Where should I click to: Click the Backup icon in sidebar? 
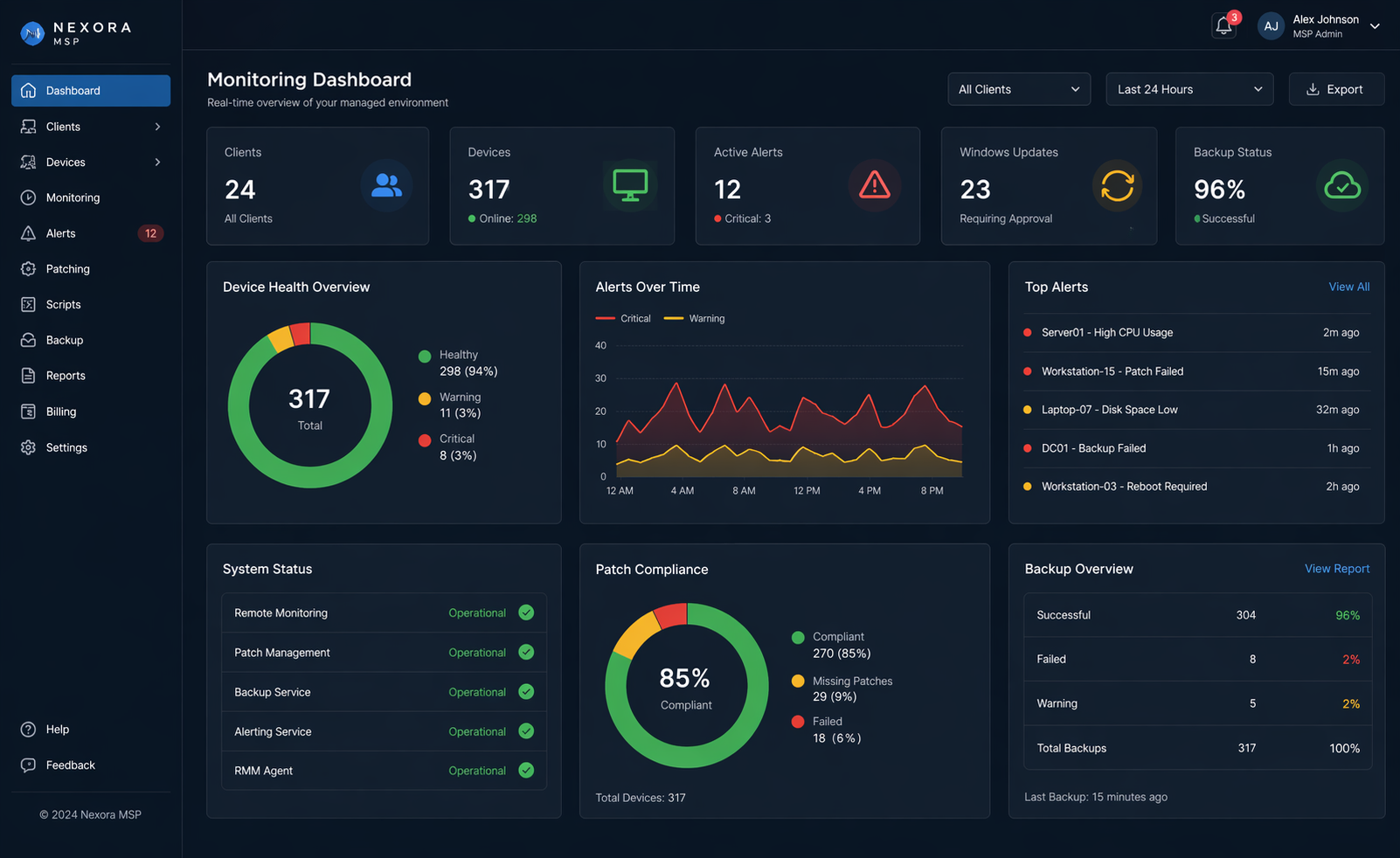click(29, 340)
